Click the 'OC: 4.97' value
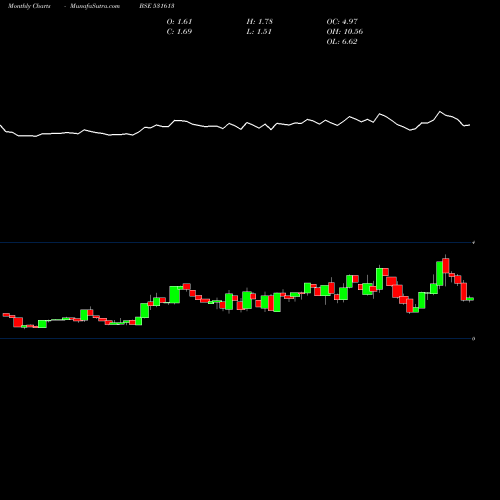Image resolution: width=500 pixels, height=500 pixels. [x=342, y=22]
